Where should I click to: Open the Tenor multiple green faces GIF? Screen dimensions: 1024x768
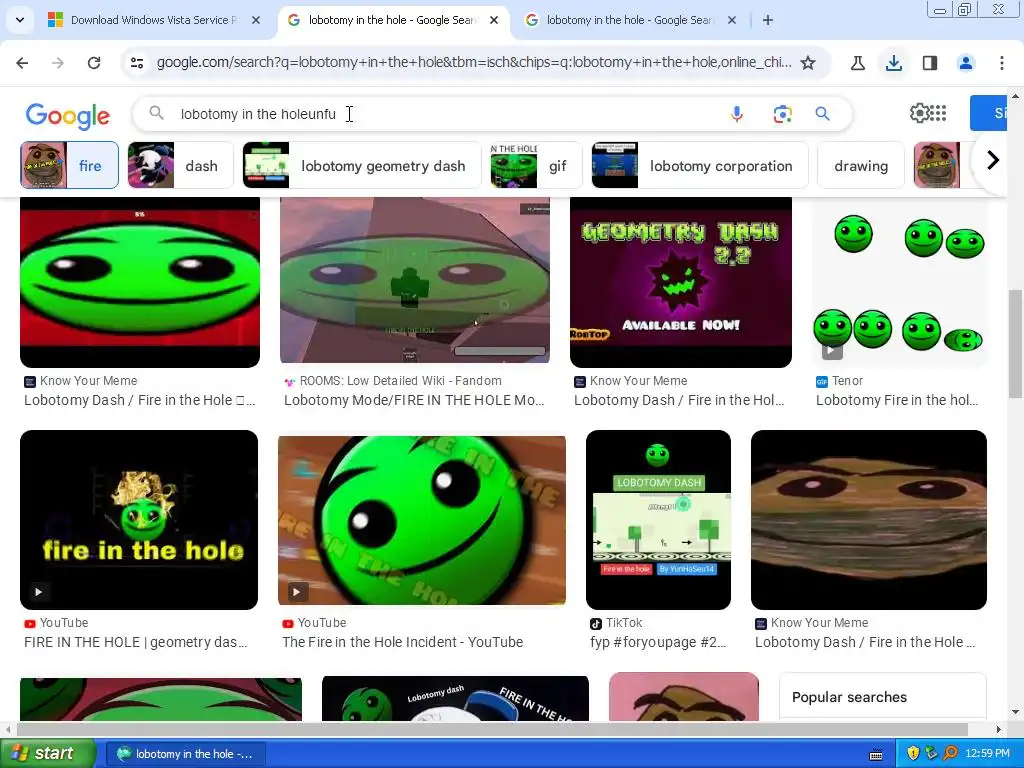pyautogui.click(x=899, y=282)
